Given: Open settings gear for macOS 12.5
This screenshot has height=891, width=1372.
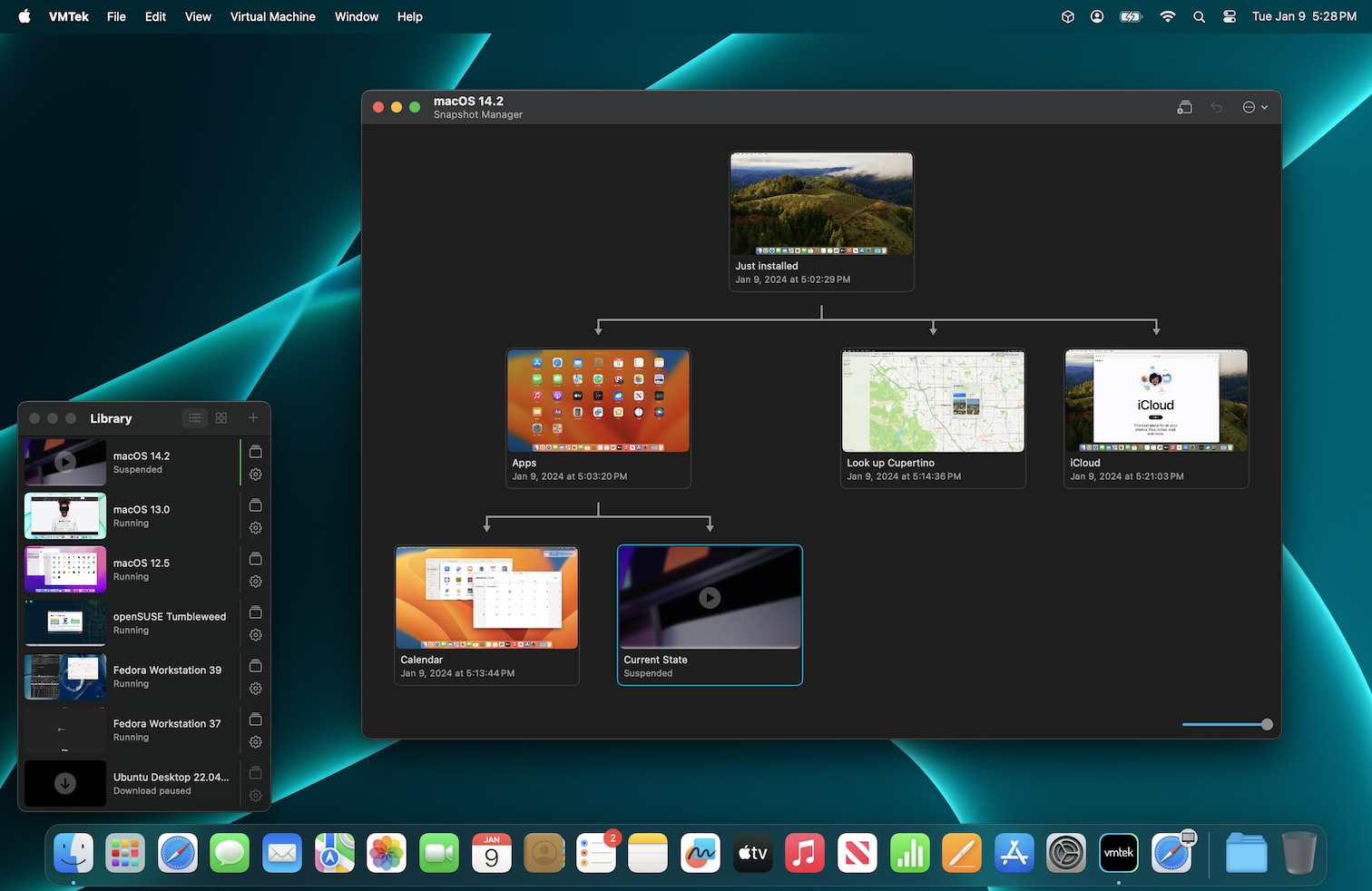Looking at the screenshot, I should pos(256,582).
